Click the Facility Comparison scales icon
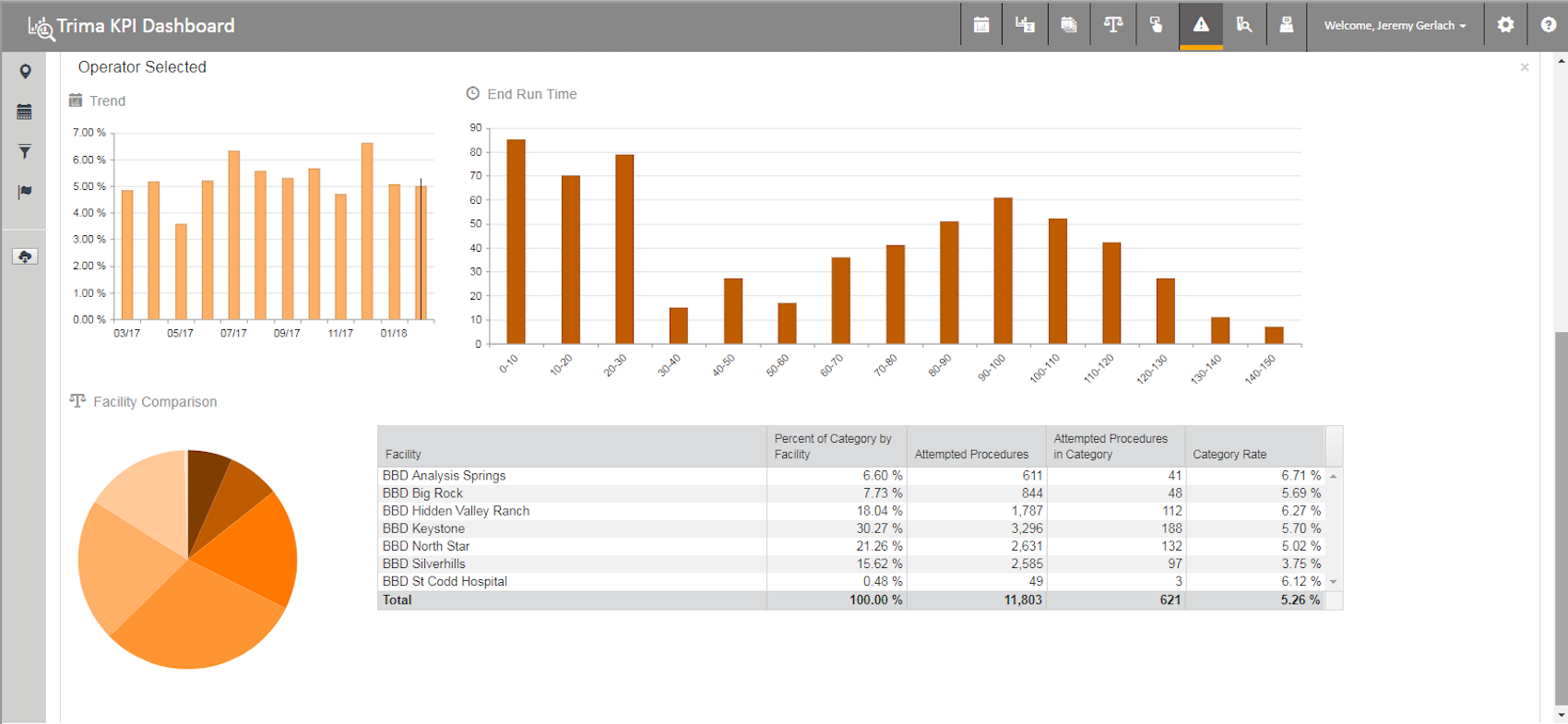Viewport: 1568px width, 724px height. 77,400
